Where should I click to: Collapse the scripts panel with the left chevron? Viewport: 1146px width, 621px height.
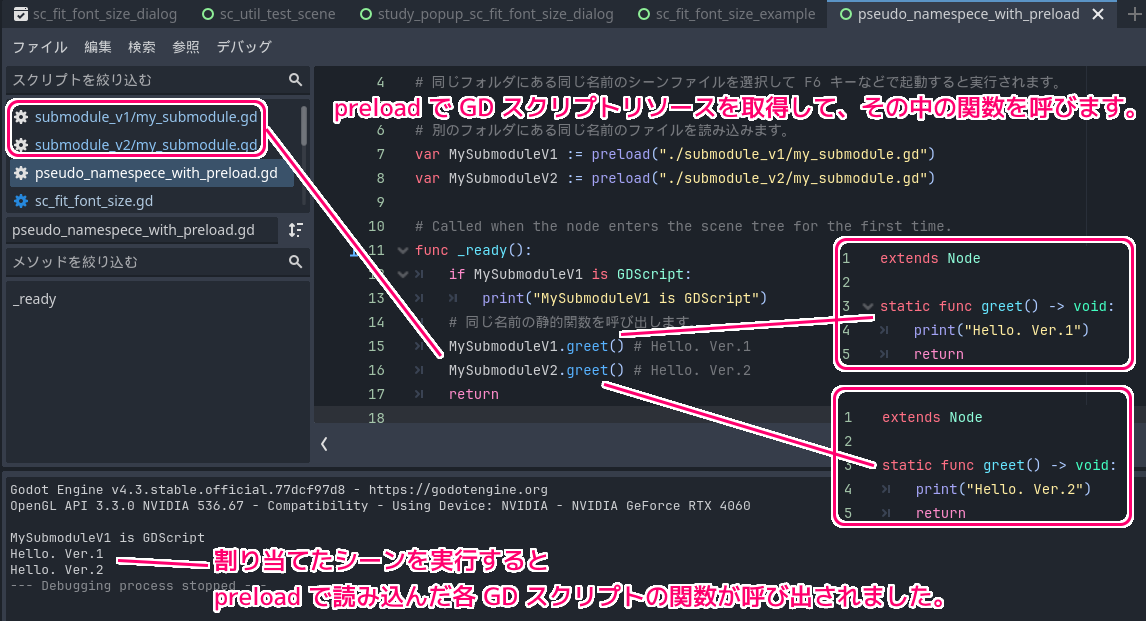coord(324,443)
